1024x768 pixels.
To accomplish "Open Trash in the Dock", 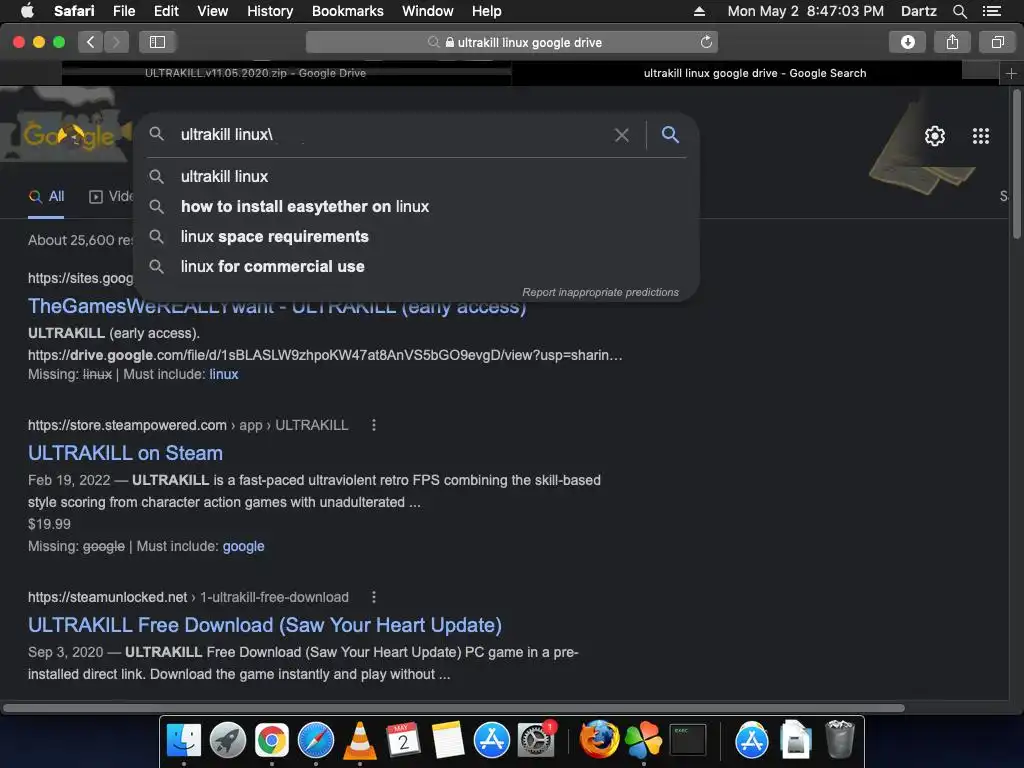I will click(x=839, y=739).
